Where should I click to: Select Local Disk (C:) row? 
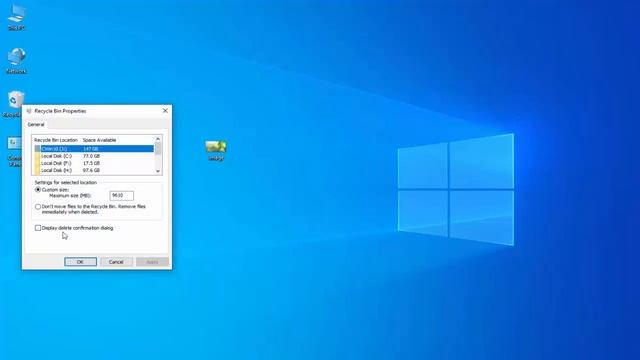[x=94, y=156]
